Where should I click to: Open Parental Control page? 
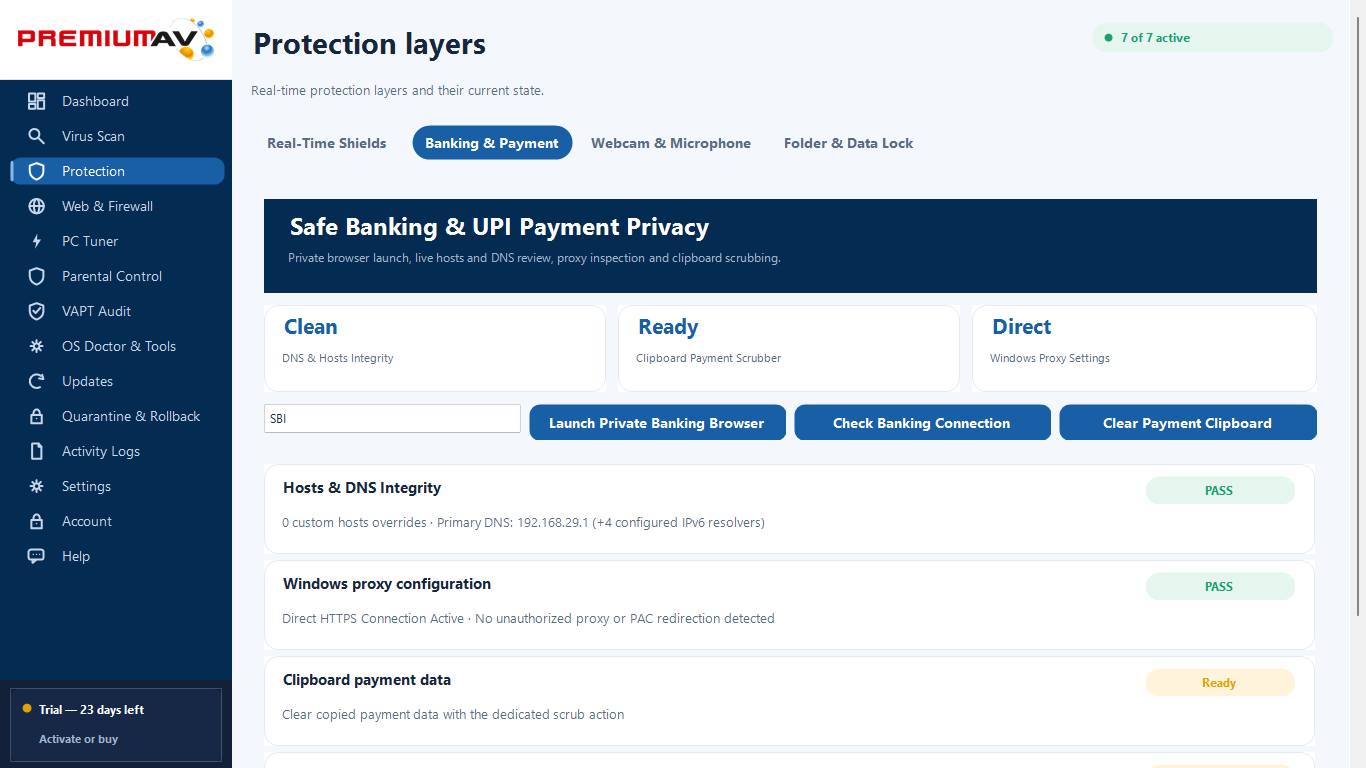point(117,276)
